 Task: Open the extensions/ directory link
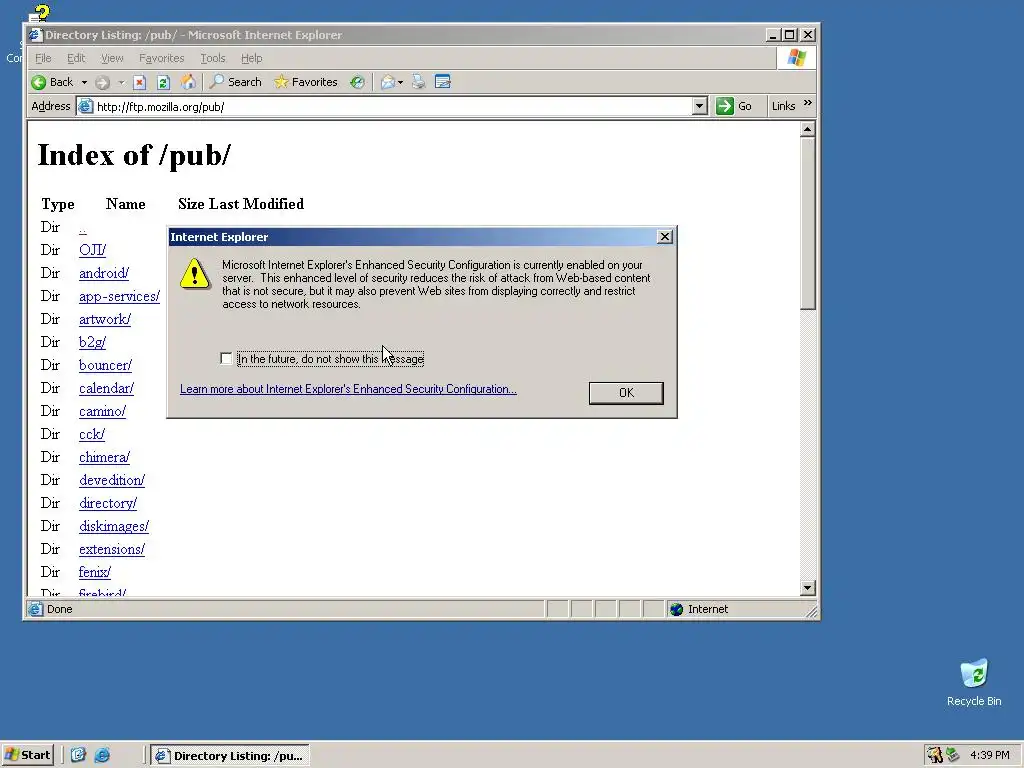coord(112,549)
